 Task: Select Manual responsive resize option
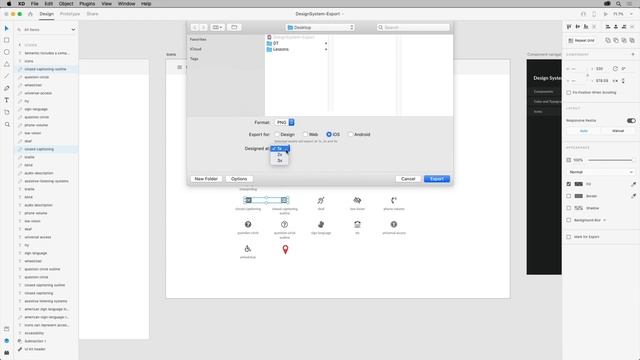click(618, 131)
